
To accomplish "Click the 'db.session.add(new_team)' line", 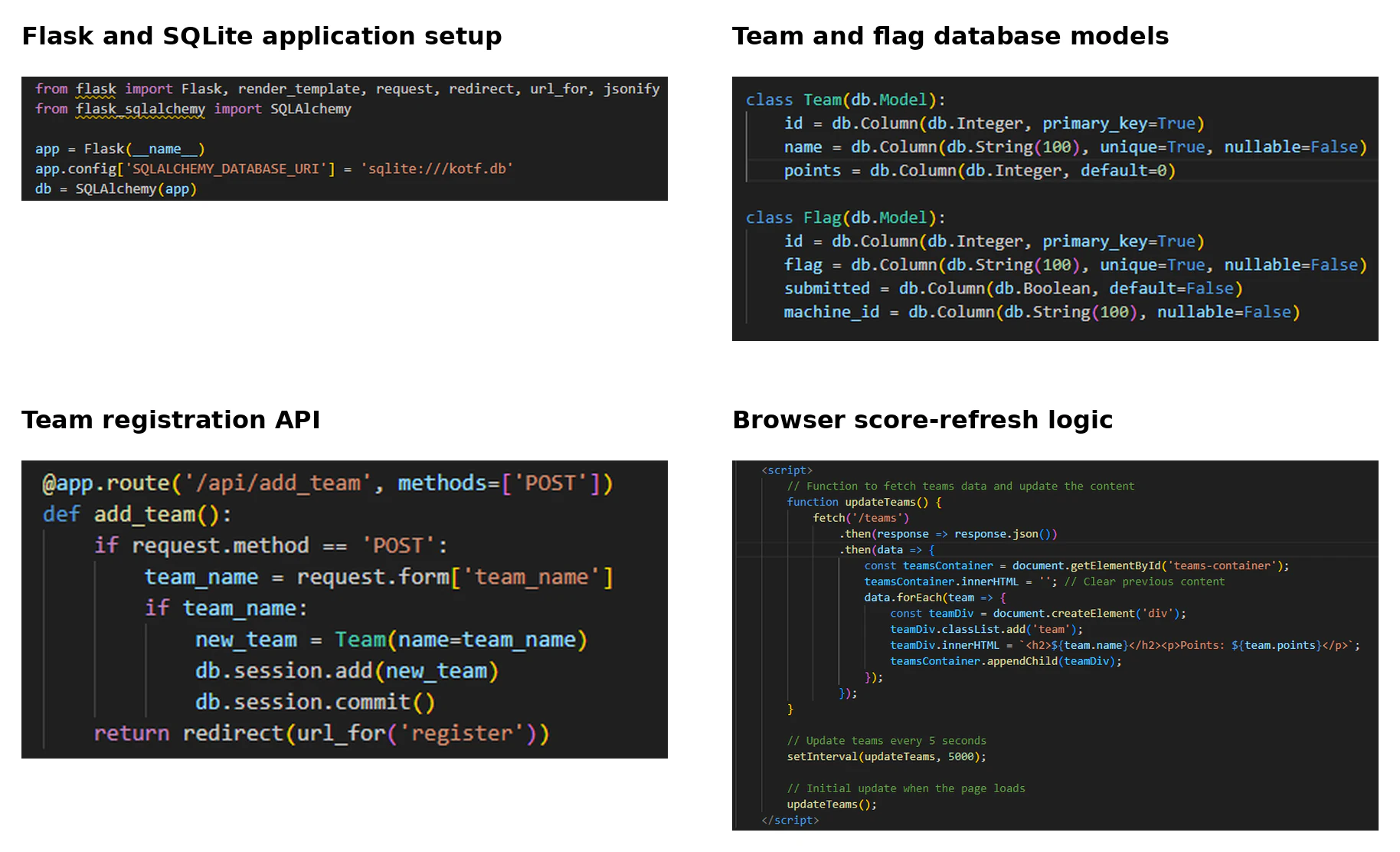I will tap(347, 671).
